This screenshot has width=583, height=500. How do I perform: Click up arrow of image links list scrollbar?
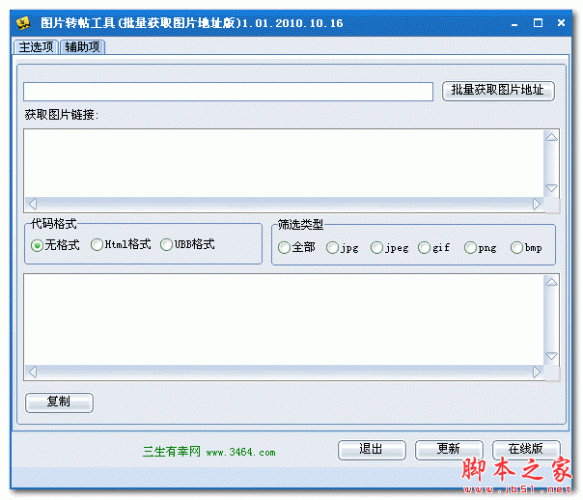click(551, 138)
